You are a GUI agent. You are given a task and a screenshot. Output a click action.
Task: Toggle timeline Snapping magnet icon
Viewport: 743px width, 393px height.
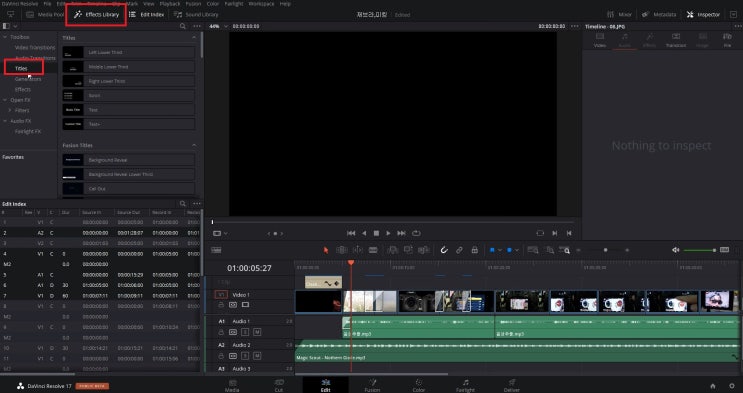(444, 250)
